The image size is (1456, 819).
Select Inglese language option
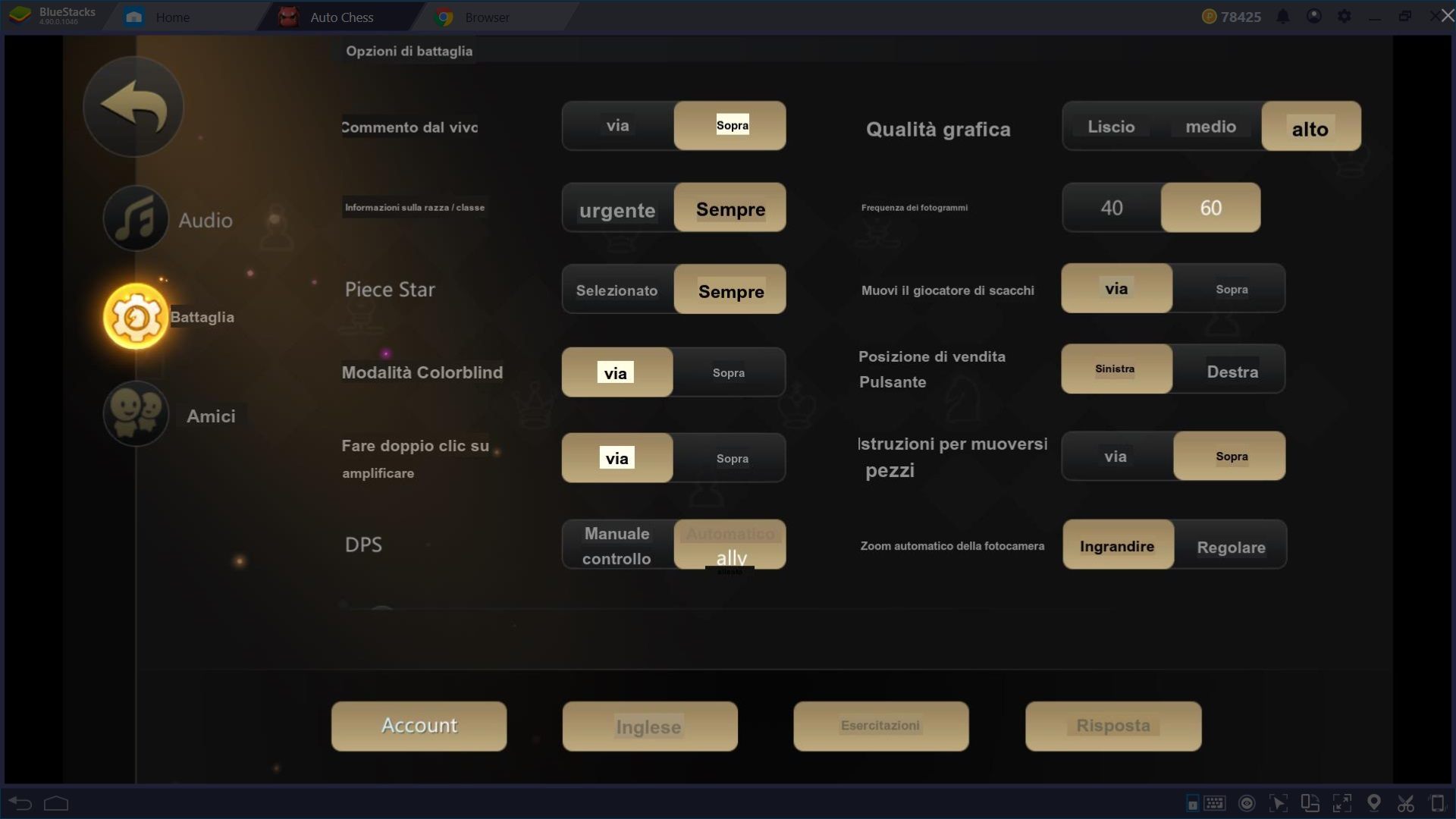(x=650, y=724)
